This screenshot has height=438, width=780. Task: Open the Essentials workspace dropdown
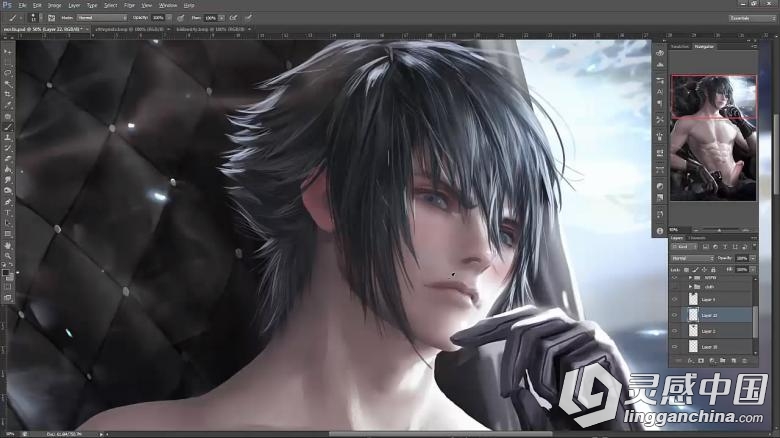752,18
